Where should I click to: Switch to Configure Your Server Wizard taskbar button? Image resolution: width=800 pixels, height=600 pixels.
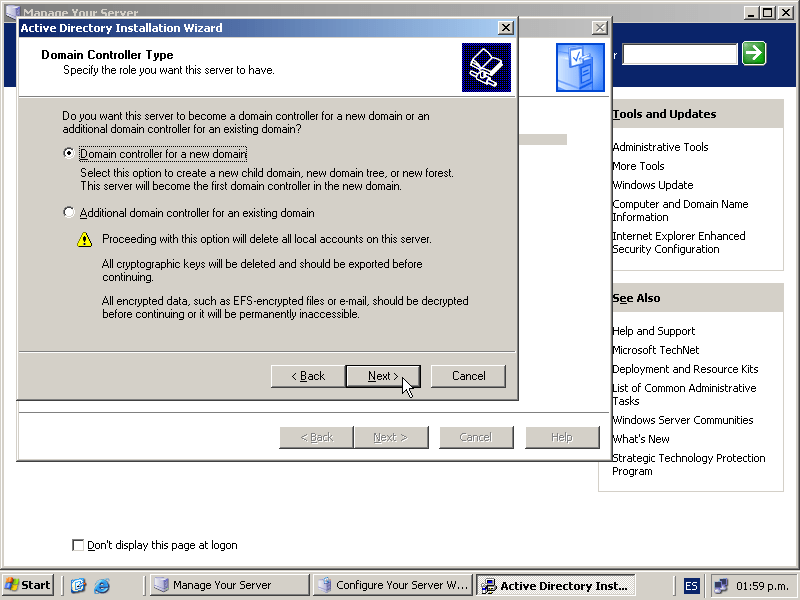pos(392,586)
